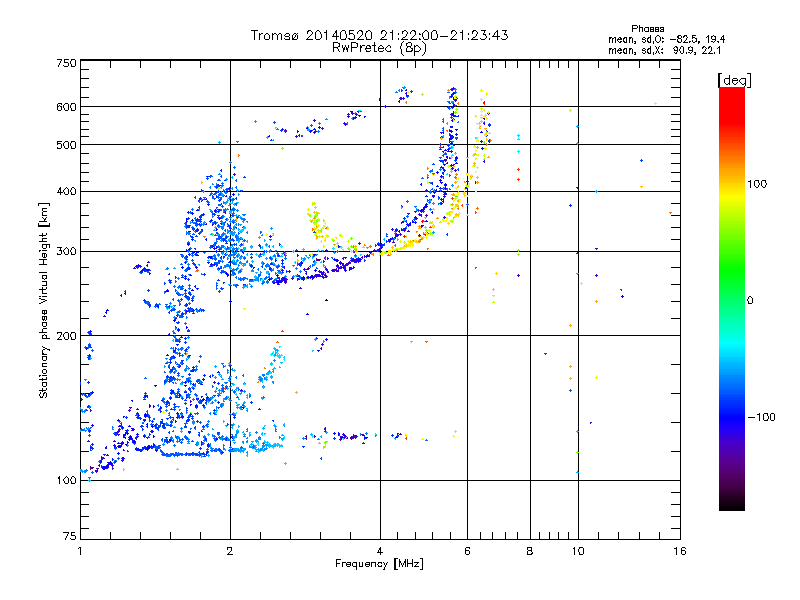
Task: Click the colorbar tick label '0'
Action: pos(750,301)
